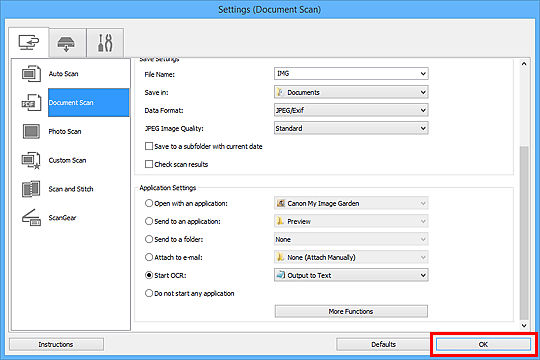The width and height of the screenshot is (540, 360).
Task: Open the JPEG Image Quality dropdown
Action: coord(351,128)
